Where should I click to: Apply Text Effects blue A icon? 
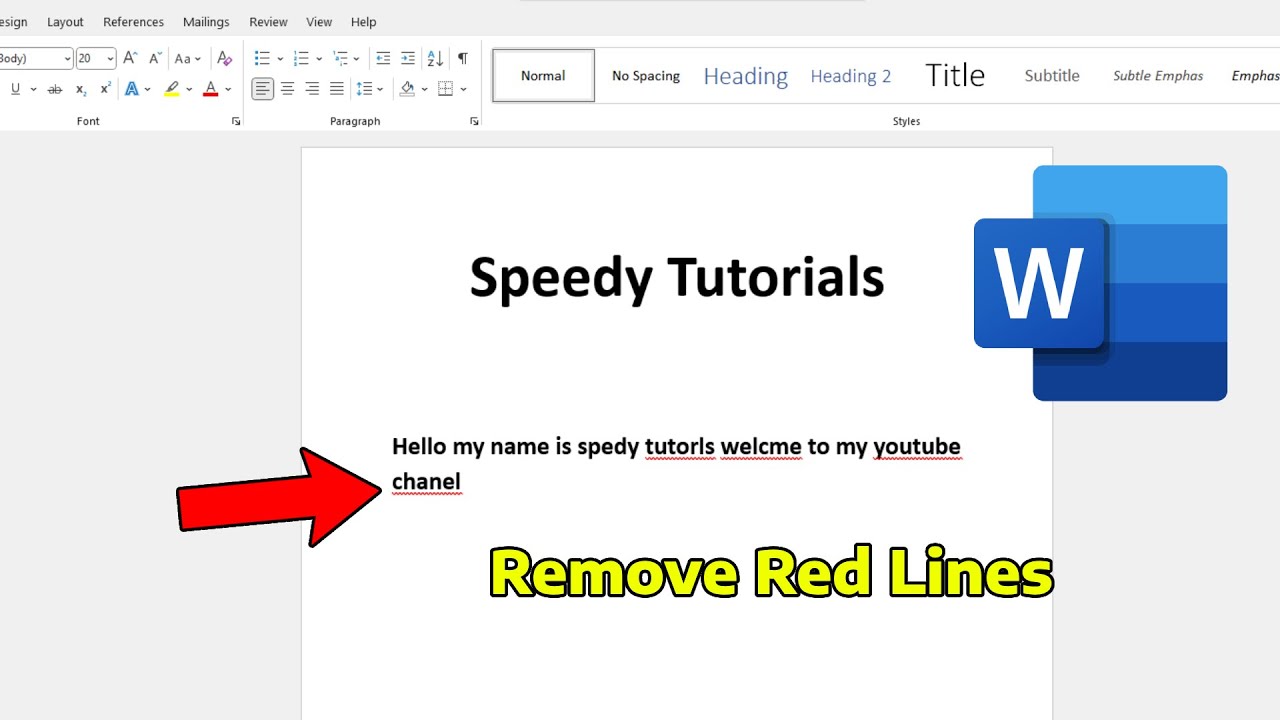pyautogui.click(x=132, y=89)
